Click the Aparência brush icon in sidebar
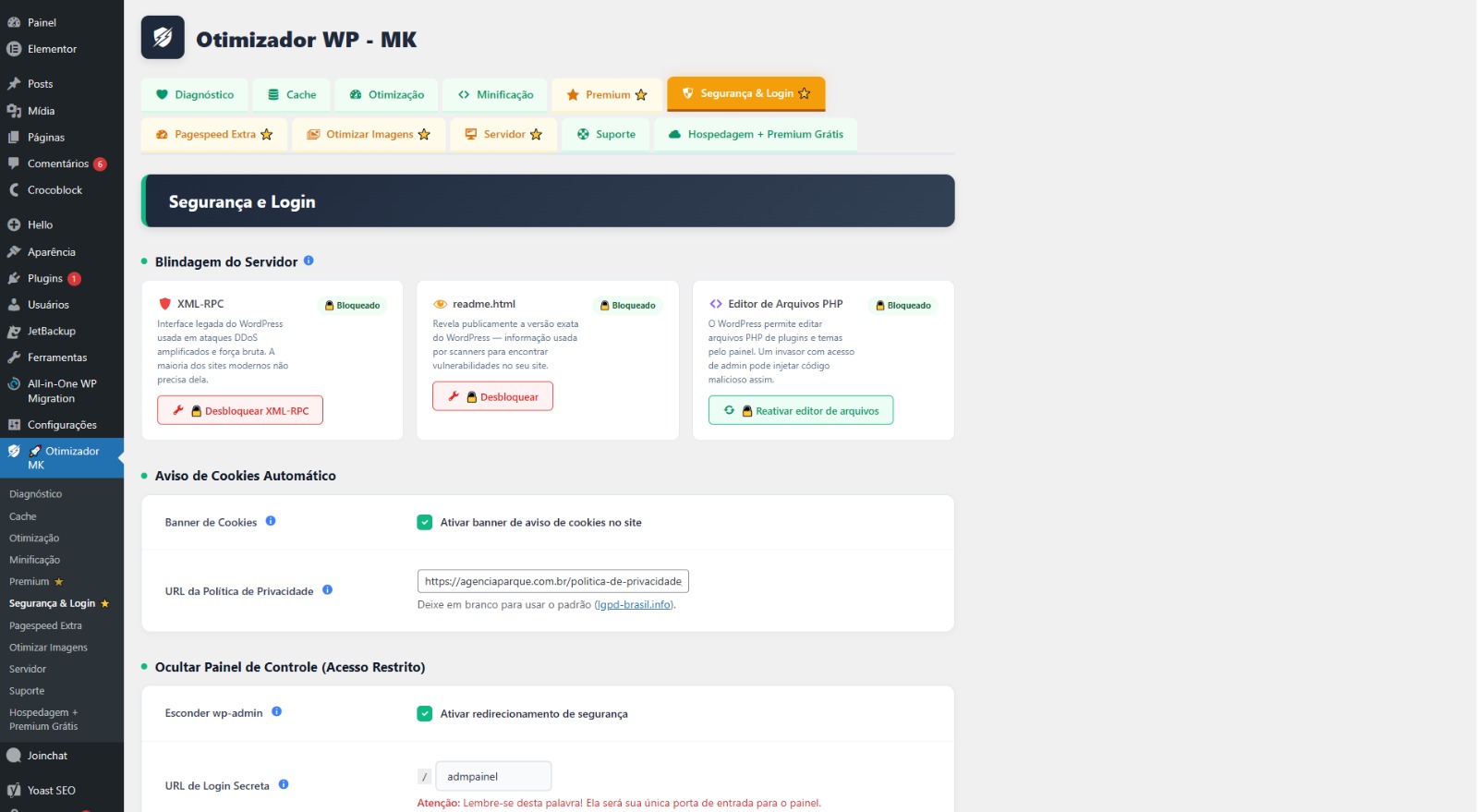The image size is (1478, 812). click(x=14, y=251)
